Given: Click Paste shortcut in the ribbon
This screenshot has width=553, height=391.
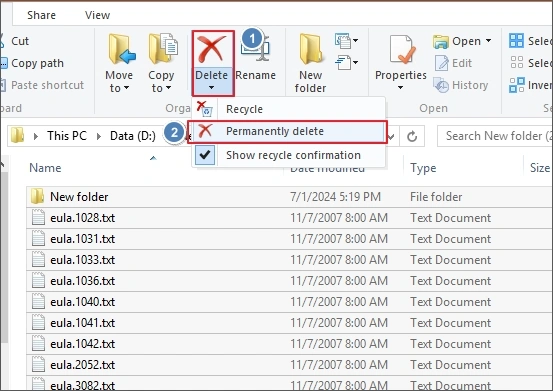Looking at the screenshot, I should [42, 85].
